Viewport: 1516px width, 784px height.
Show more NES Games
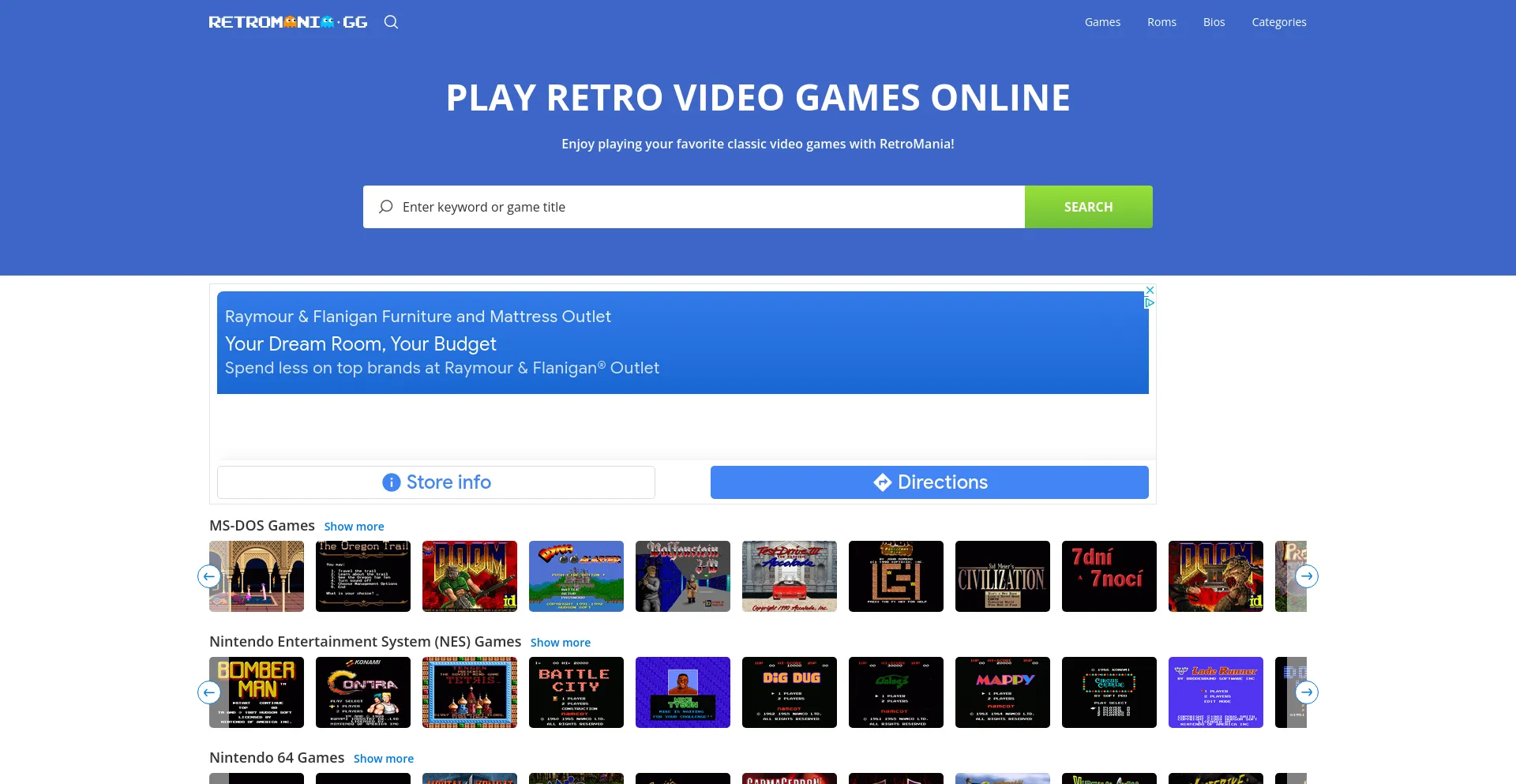point(561,643)
